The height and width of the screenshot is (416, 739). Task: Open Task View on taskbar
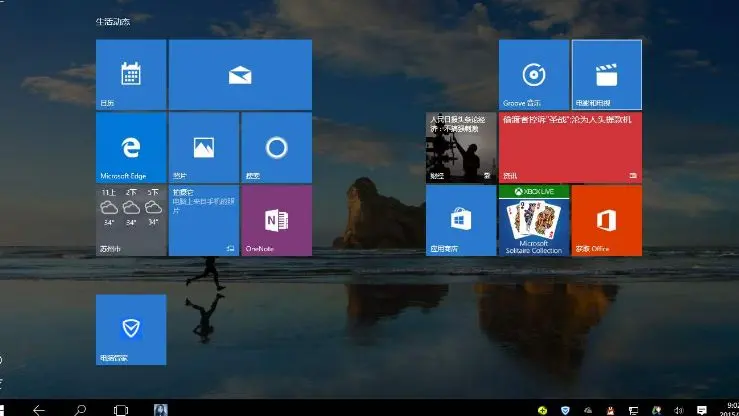tap(121, 410)
